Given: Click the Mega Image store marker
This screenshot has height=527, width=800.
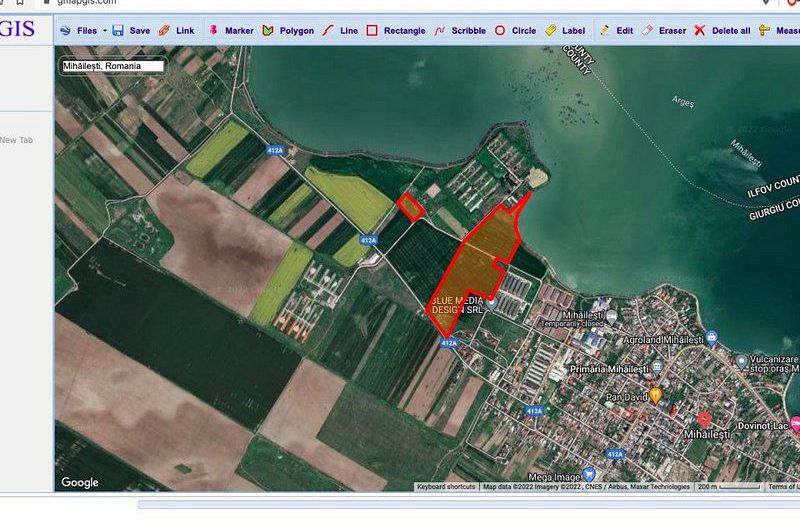Looking at the screenshot, I should point(589,474).
